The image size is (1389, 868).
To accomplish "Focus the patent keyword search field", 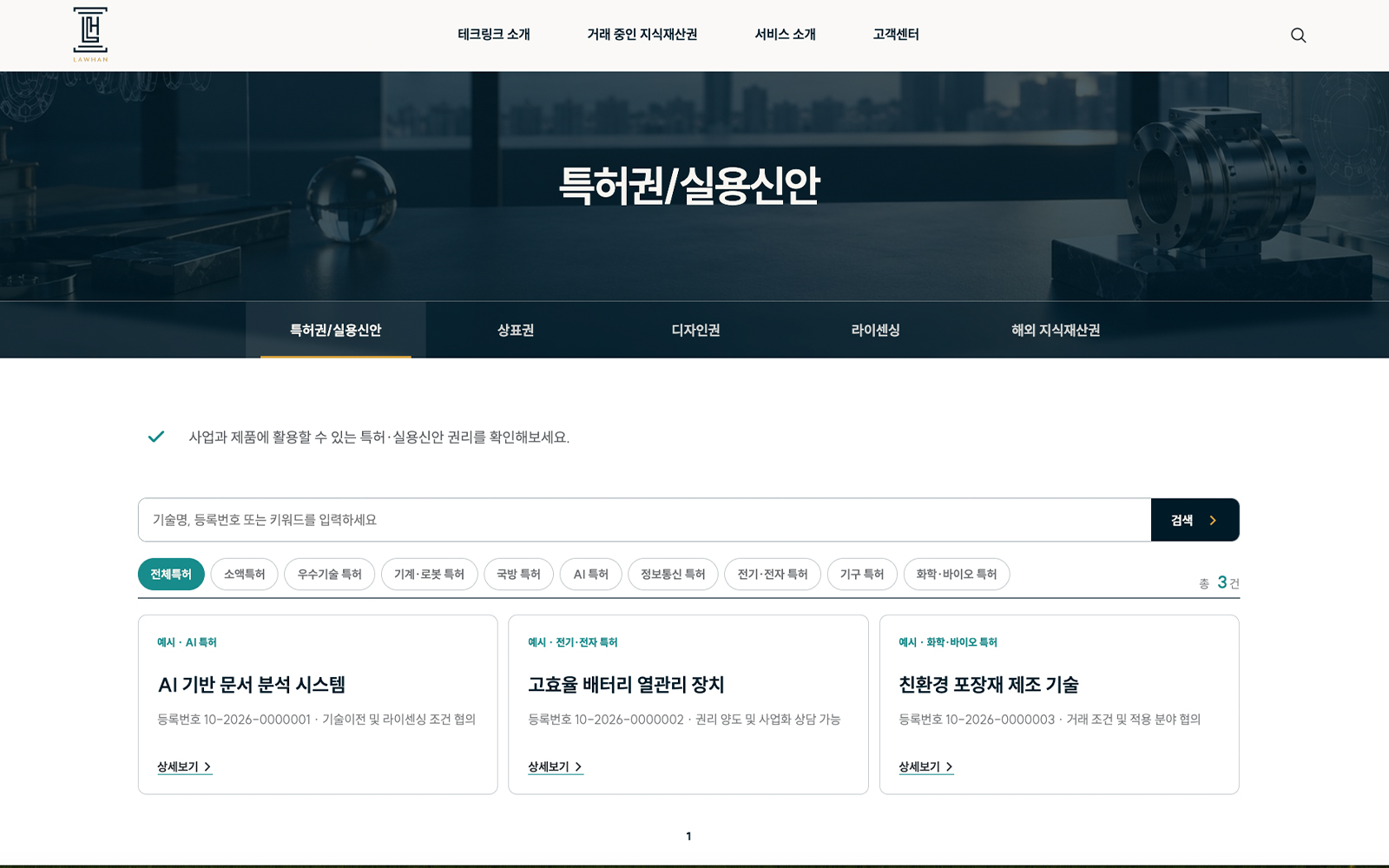I will pos(644,520).
